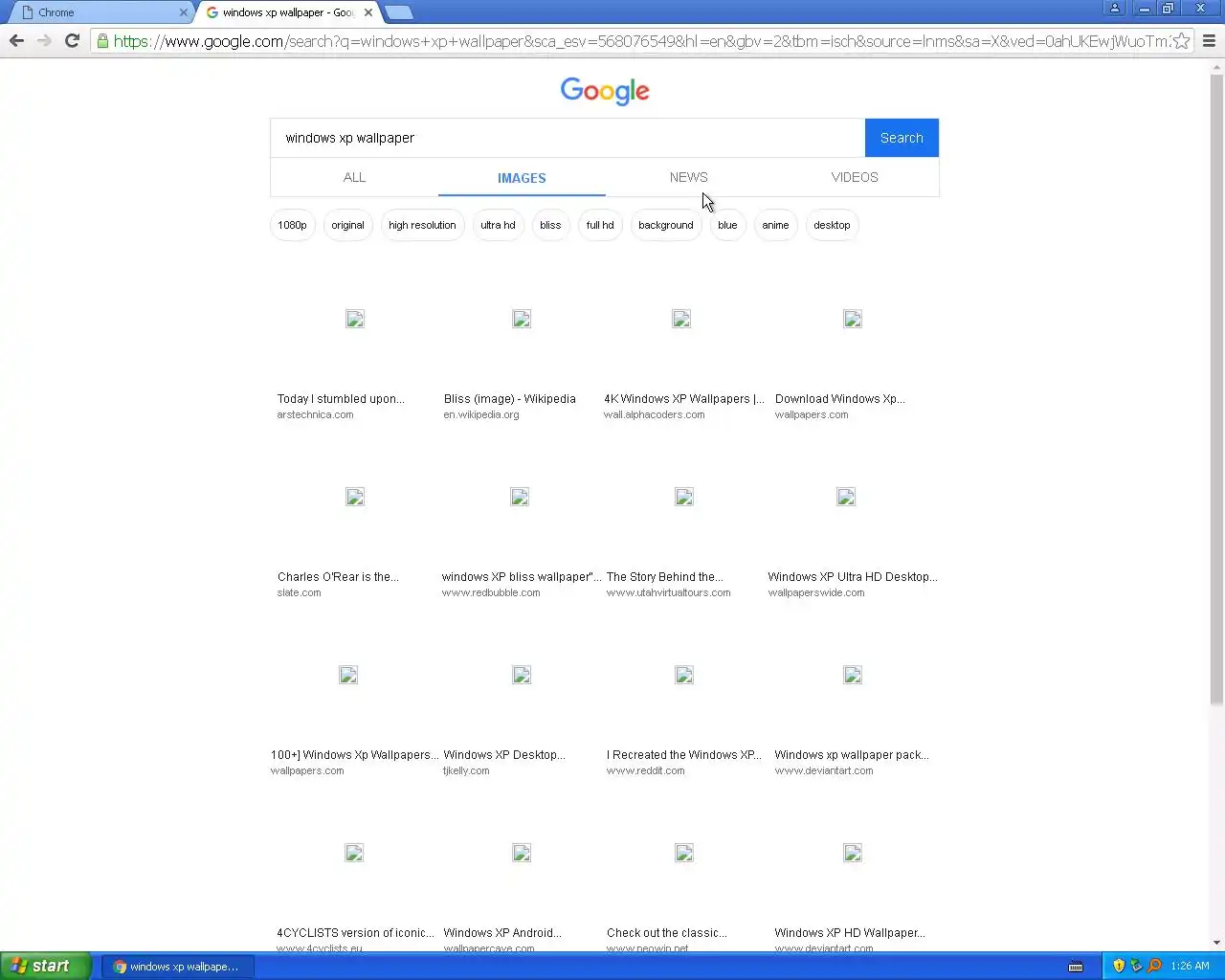Click the keyboard icon in the taskbar
This screenshot has height=980, width=1225.
coord(1076,967)
